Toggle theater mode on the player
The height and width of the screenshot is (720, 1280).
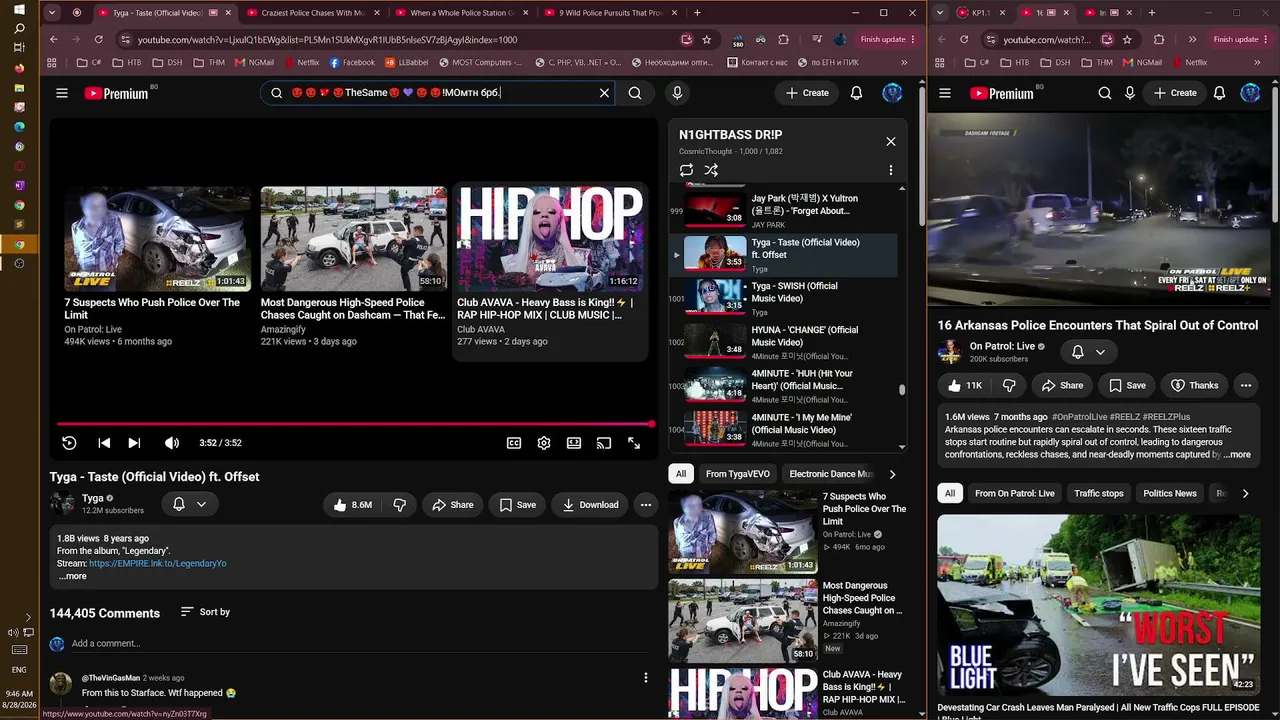click(x=574, y=443)
